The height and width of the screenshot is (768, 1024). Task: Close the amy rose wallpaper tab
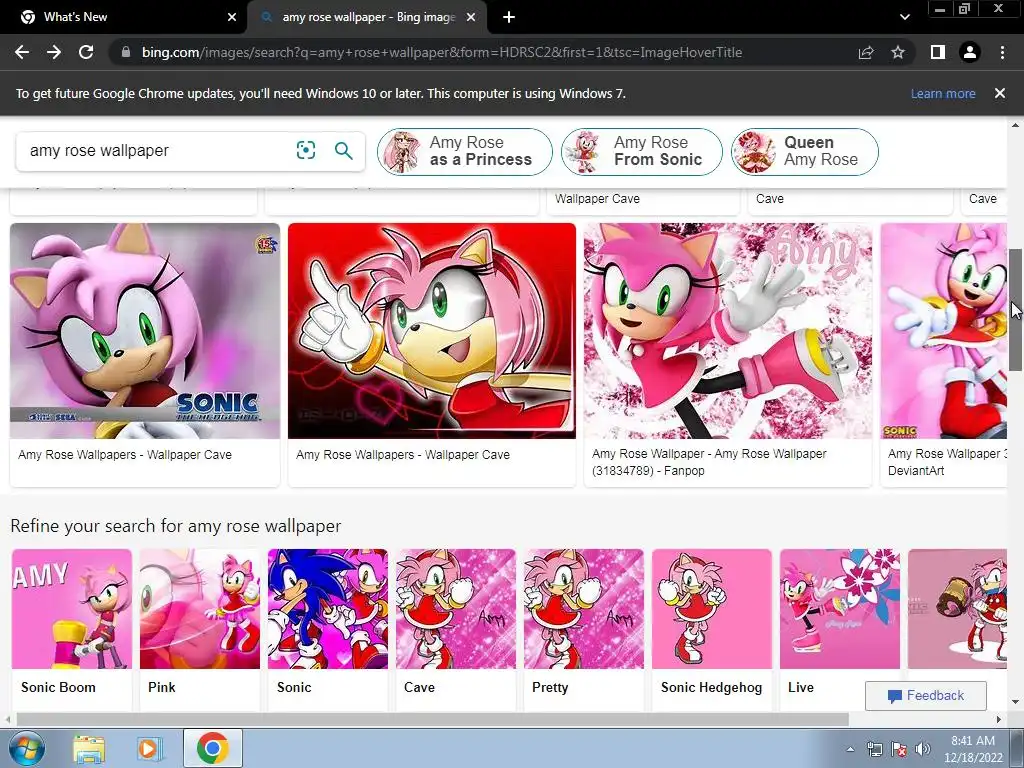(x=471, y=17)
